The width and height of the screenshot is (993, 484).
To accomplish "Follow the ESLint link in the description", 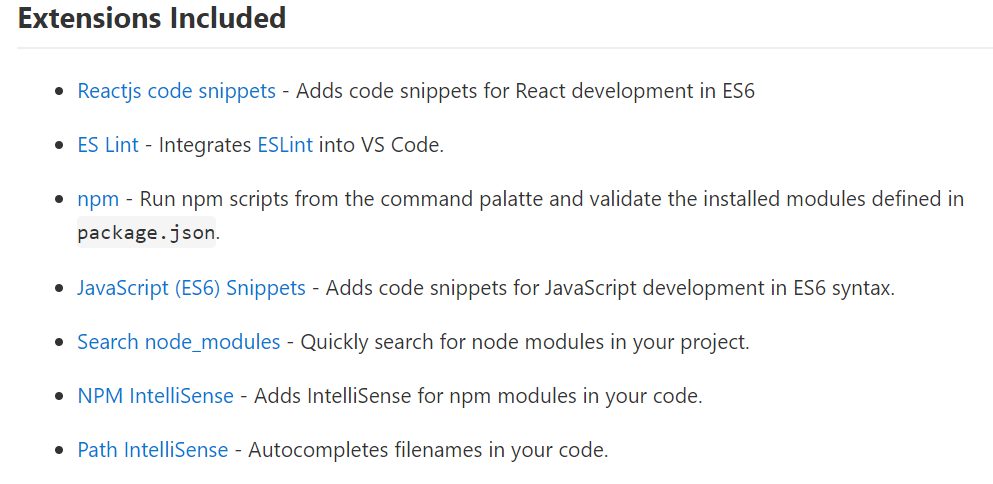I will [x=285, y=145].
